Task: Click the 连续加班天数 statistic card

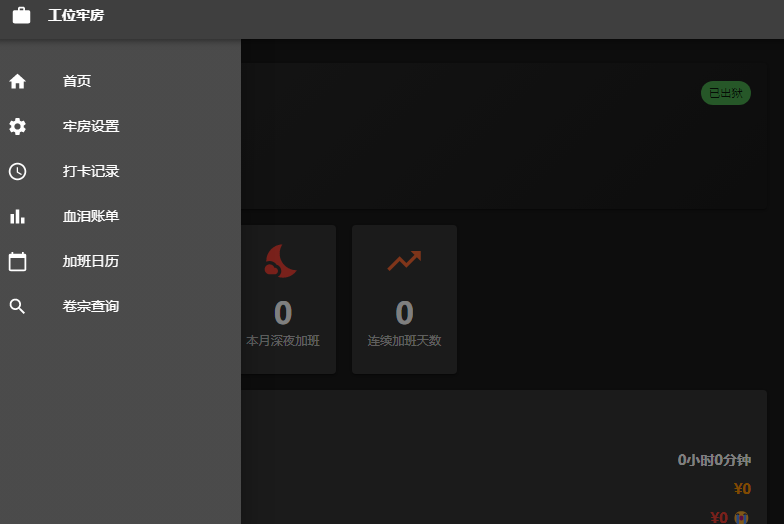Action: point(404,300)
